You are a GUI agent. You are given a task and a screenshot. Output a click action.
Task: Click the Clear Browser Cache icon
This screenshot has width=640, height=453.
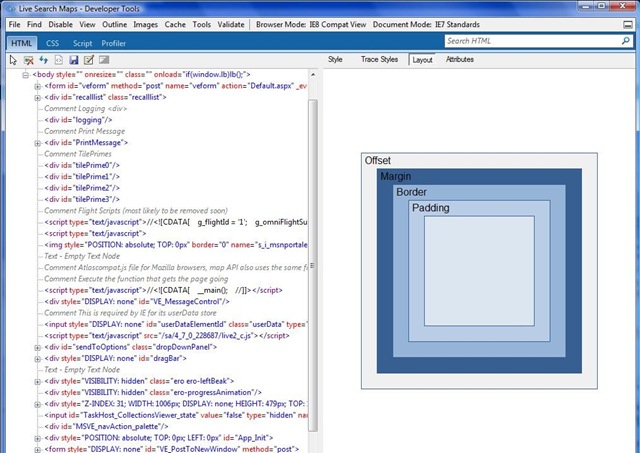point(29,60)
